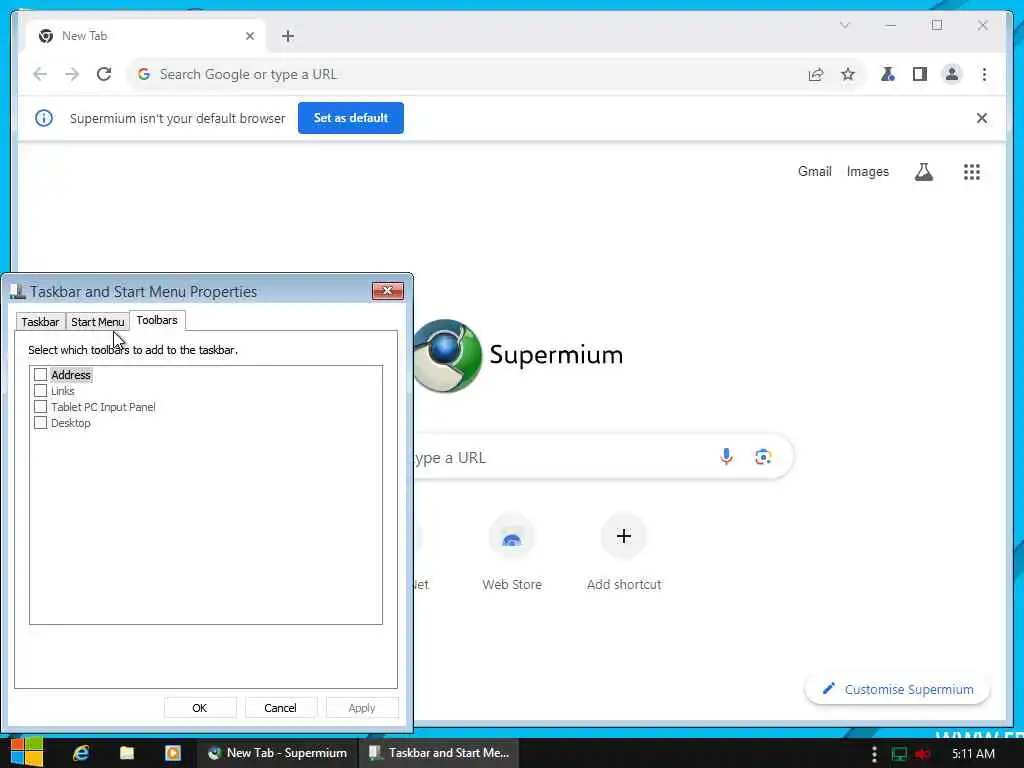1024x768 pixels.
Task: Open media player taskbar icon
Action: (x=172, y=753)
